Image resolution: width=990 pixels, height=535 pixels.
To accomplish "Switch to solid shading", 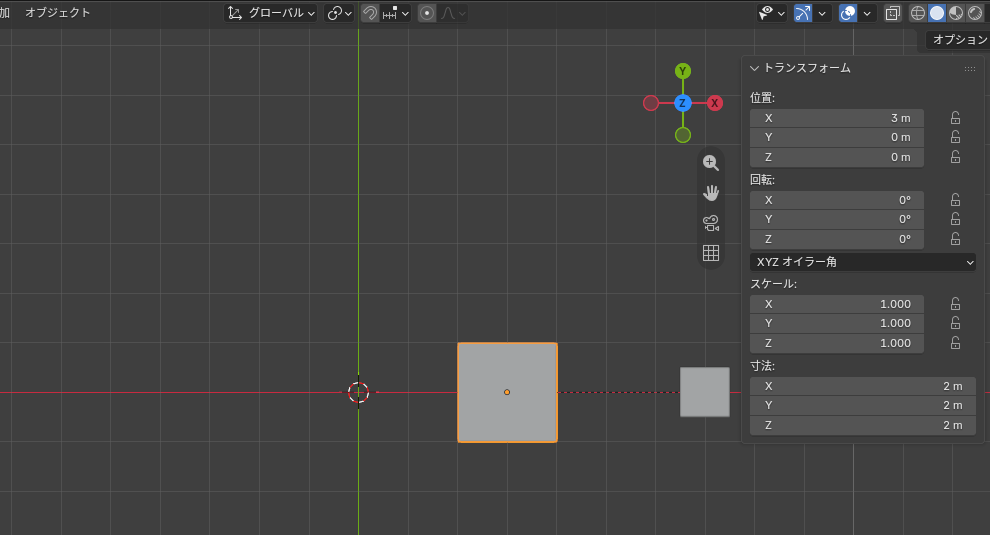I will pyautogui.click(x=937, y=13).
